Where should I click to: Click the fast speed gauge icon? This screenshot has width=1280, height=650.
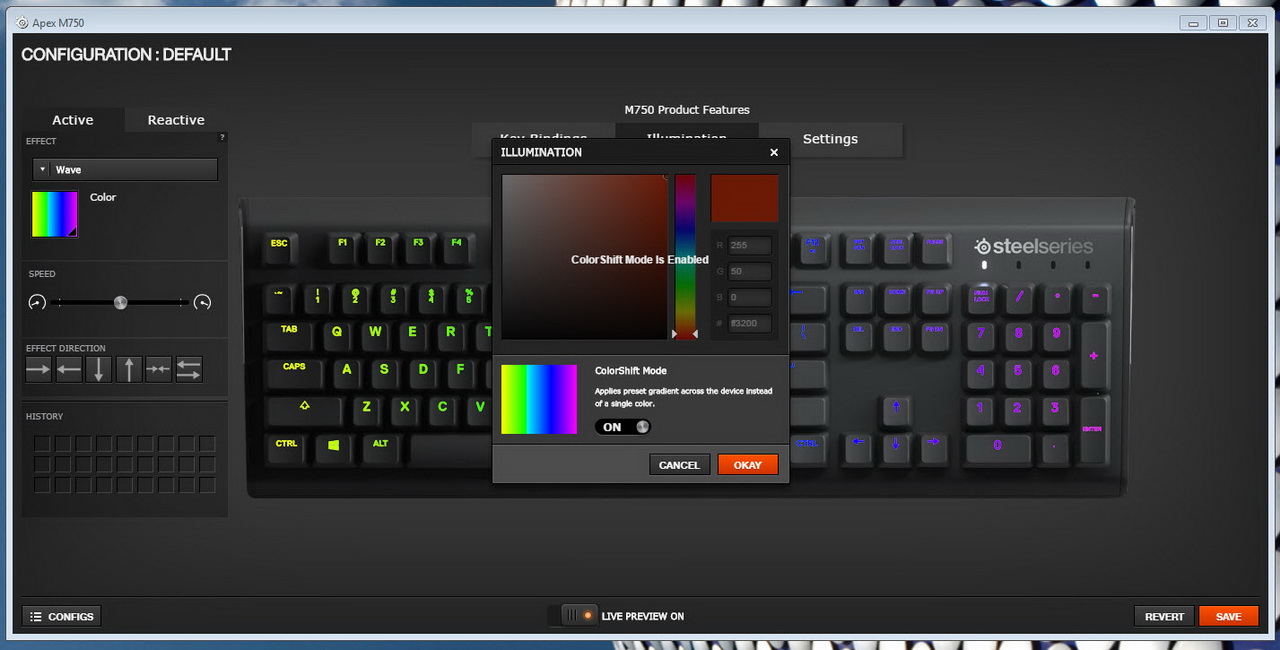pyautogui.click(x=202, y=302)
